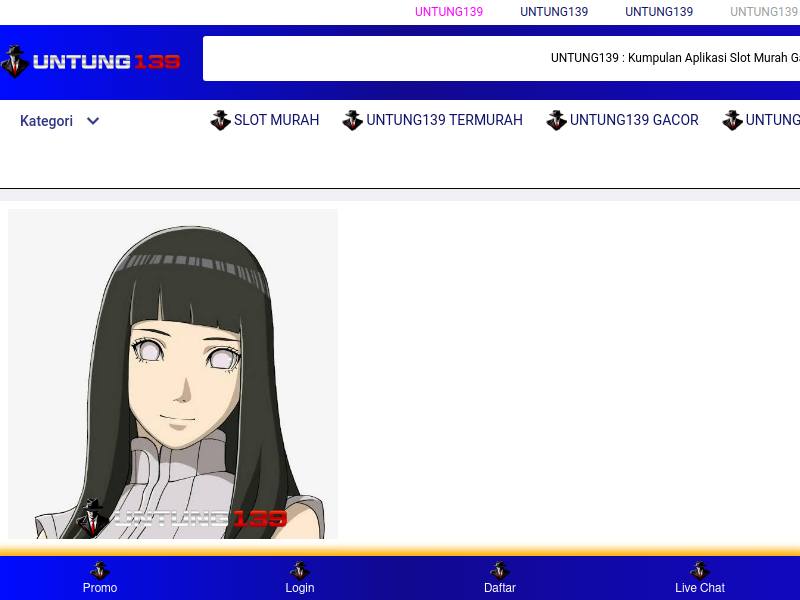Viewport: 800px width, 600px height.
Task: Click the hat icon beside UNTUNG139 GACOR
Action: tap(556, 120)
